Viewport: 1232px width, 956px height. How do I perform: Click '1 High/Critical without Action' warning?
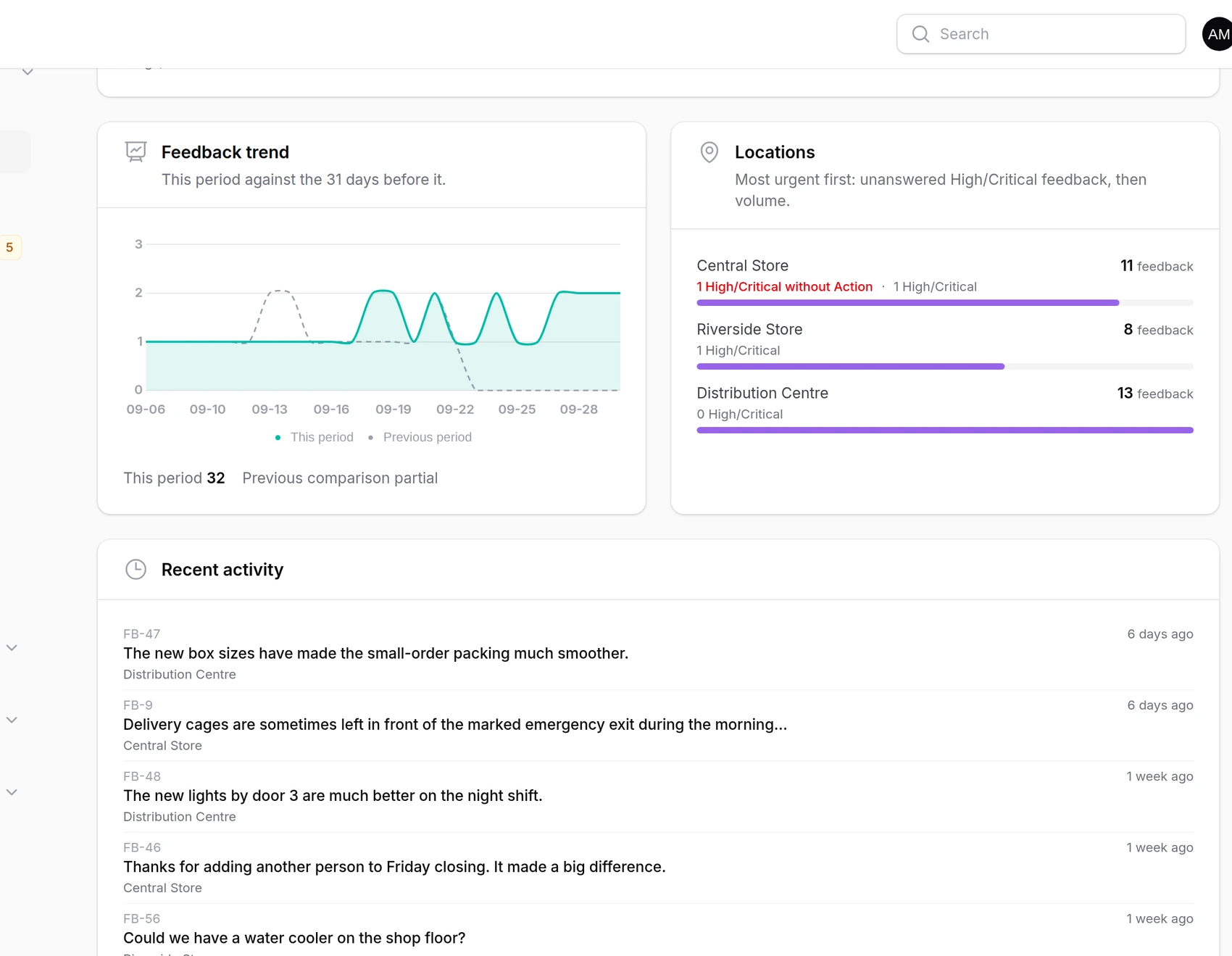(784, 286)
